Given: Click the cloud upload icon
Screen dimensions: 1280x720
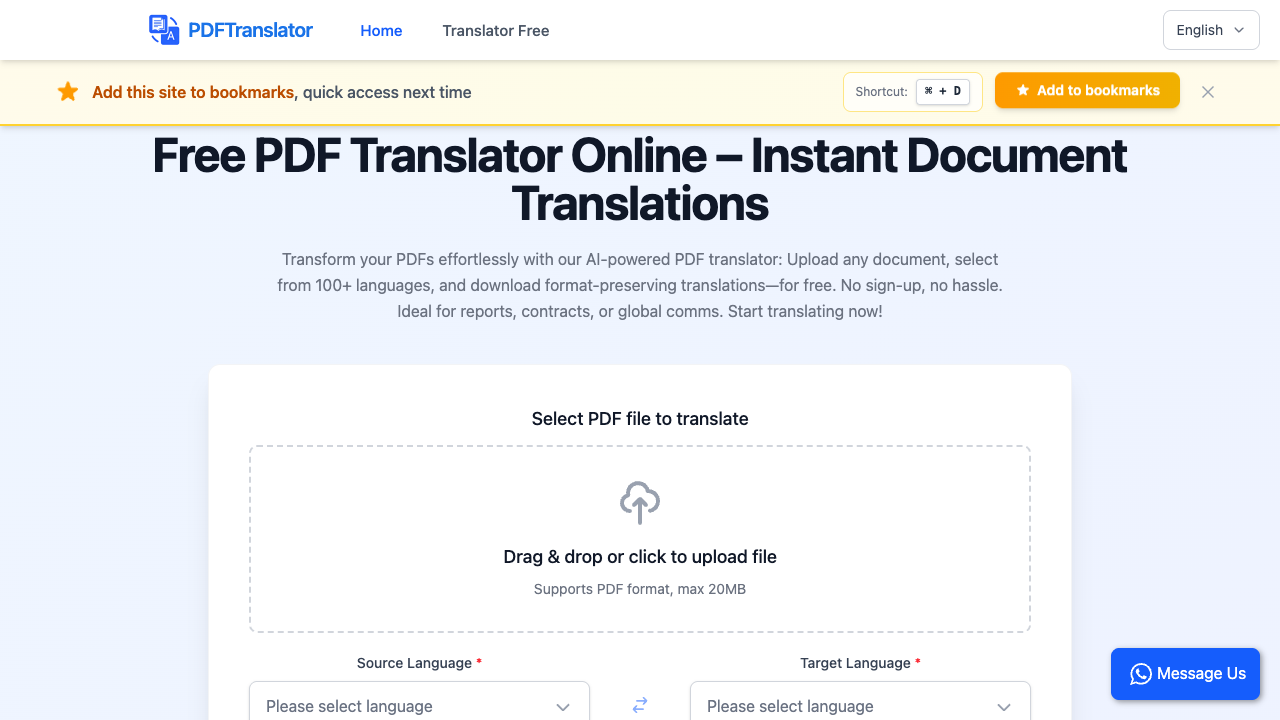Looking at the screenshot, I should [639, 503].
